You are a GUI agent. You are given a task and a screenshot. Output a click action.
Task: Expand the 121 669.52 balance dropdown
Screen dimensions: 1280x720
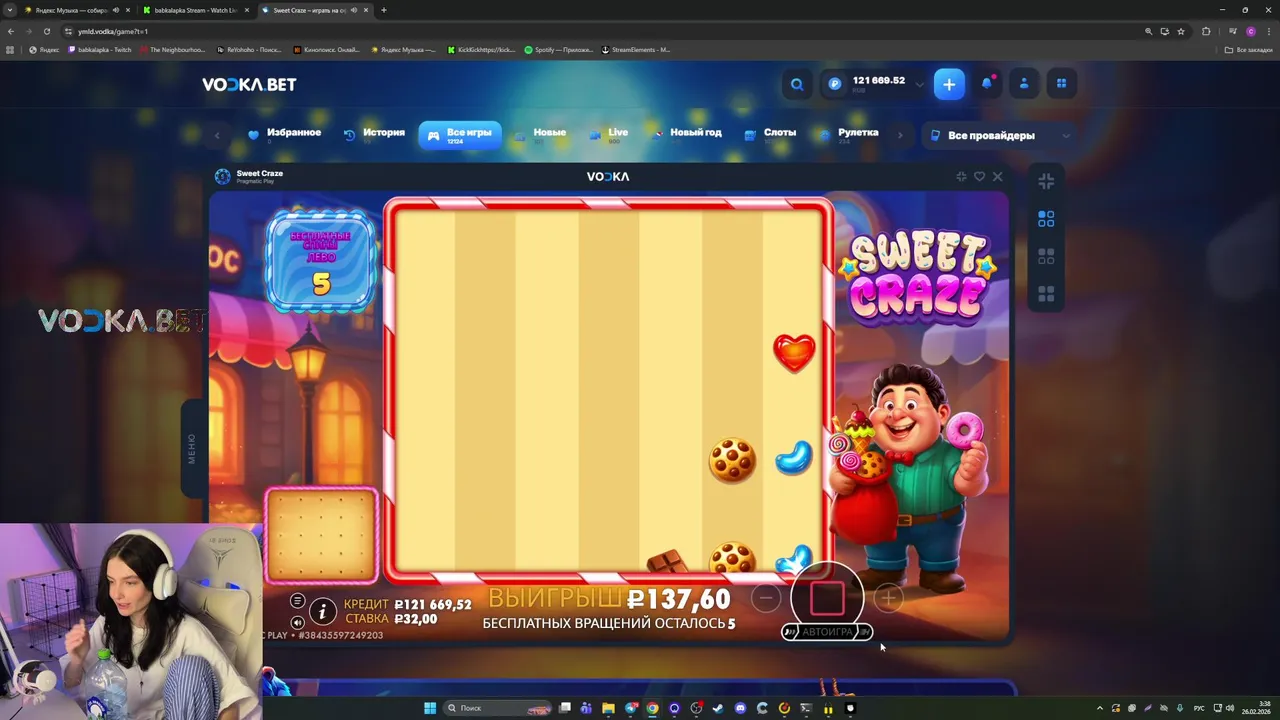coord(920,85)
